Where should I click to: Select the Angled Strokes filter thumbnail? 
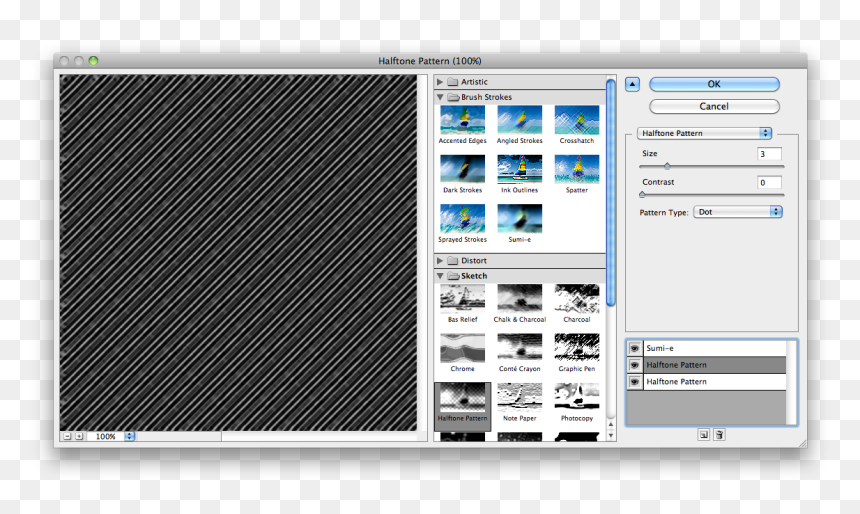pos(519,120)
